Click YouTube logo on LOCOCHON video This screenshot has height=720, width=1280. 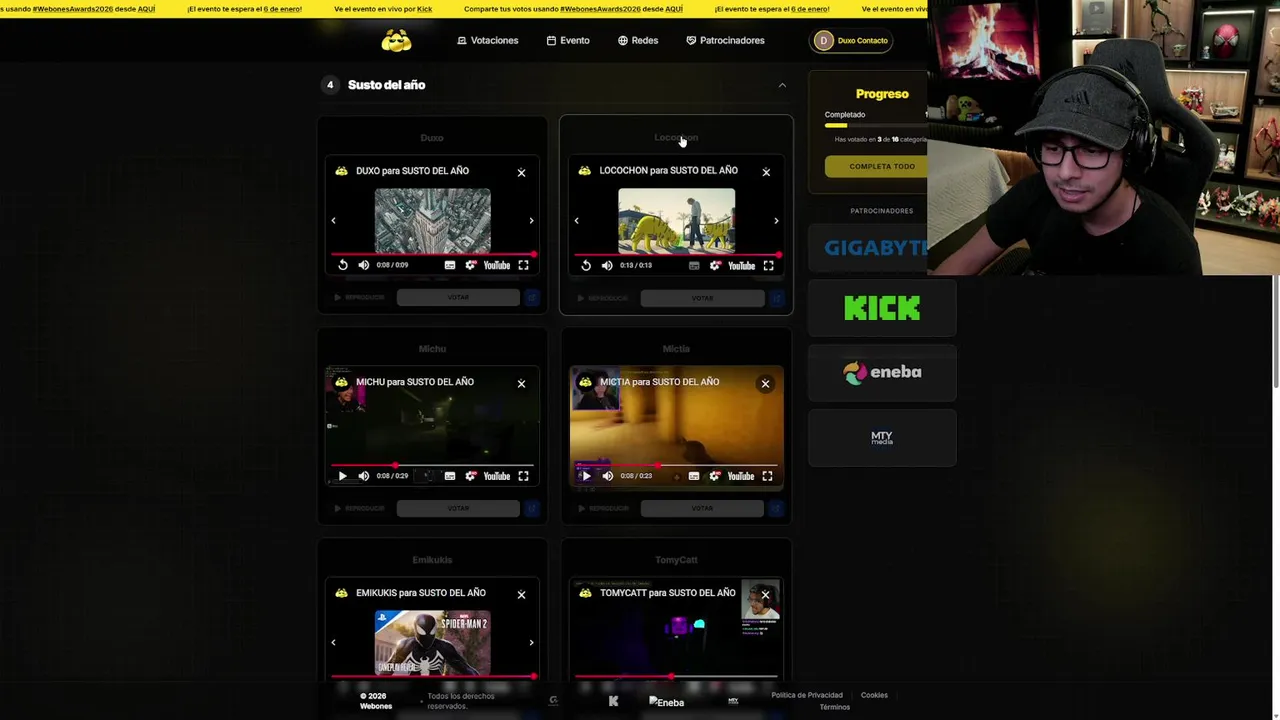[741, 265]
